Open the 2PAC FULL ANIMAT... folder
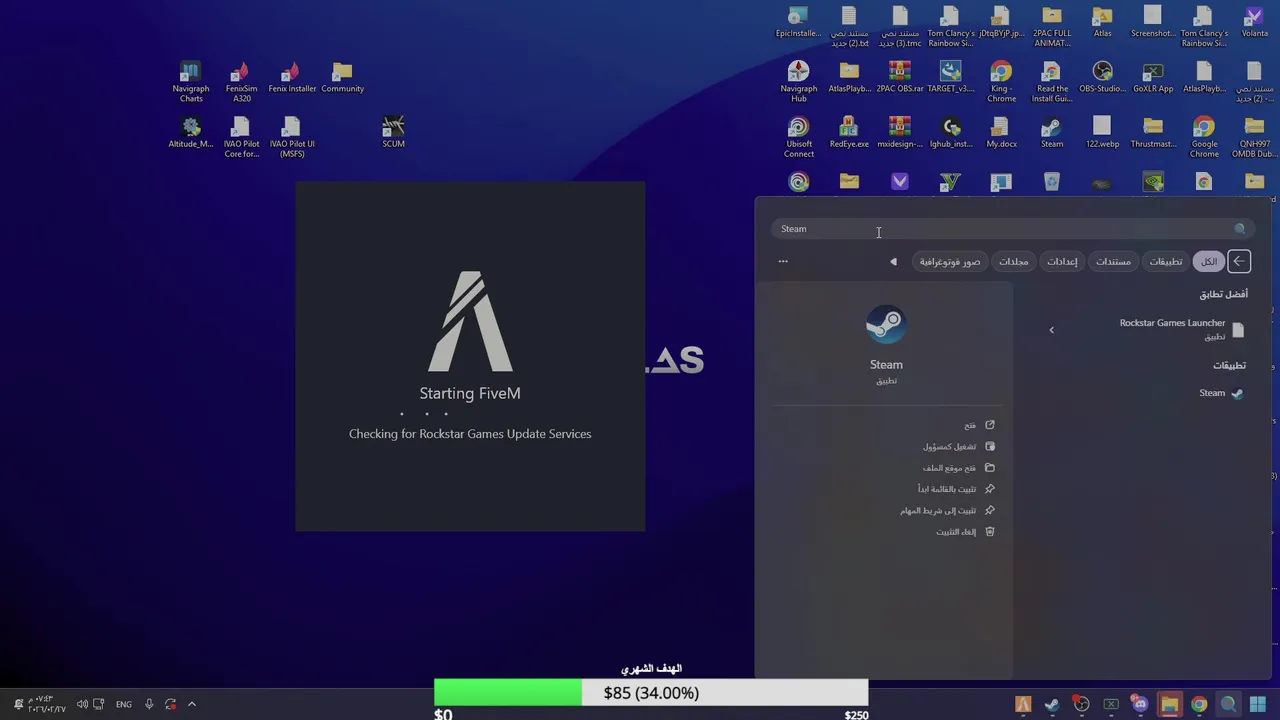Screen dimensions: 1280x720 click(1052, 27)
